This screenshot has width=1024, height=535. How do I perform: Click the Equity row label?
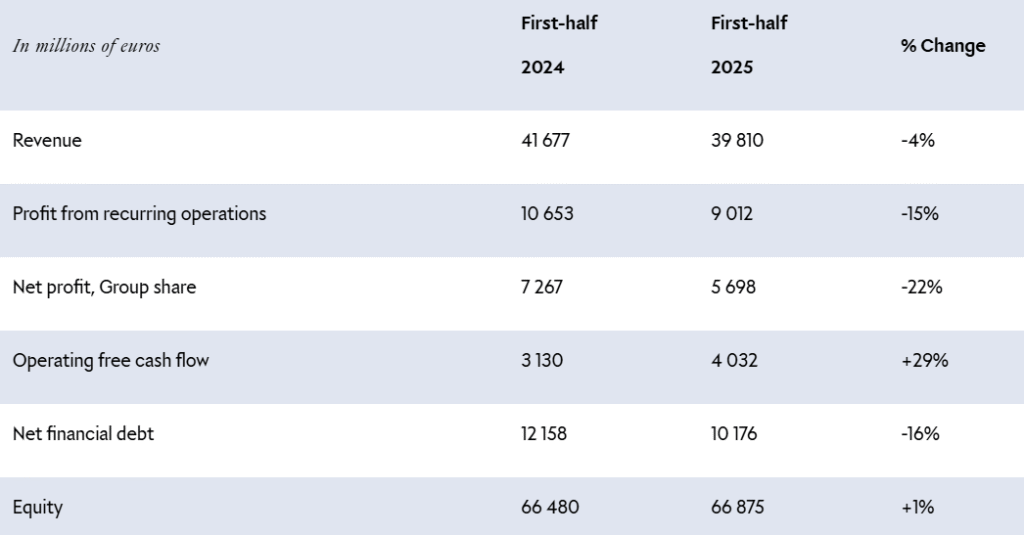[x=38, y=508]
